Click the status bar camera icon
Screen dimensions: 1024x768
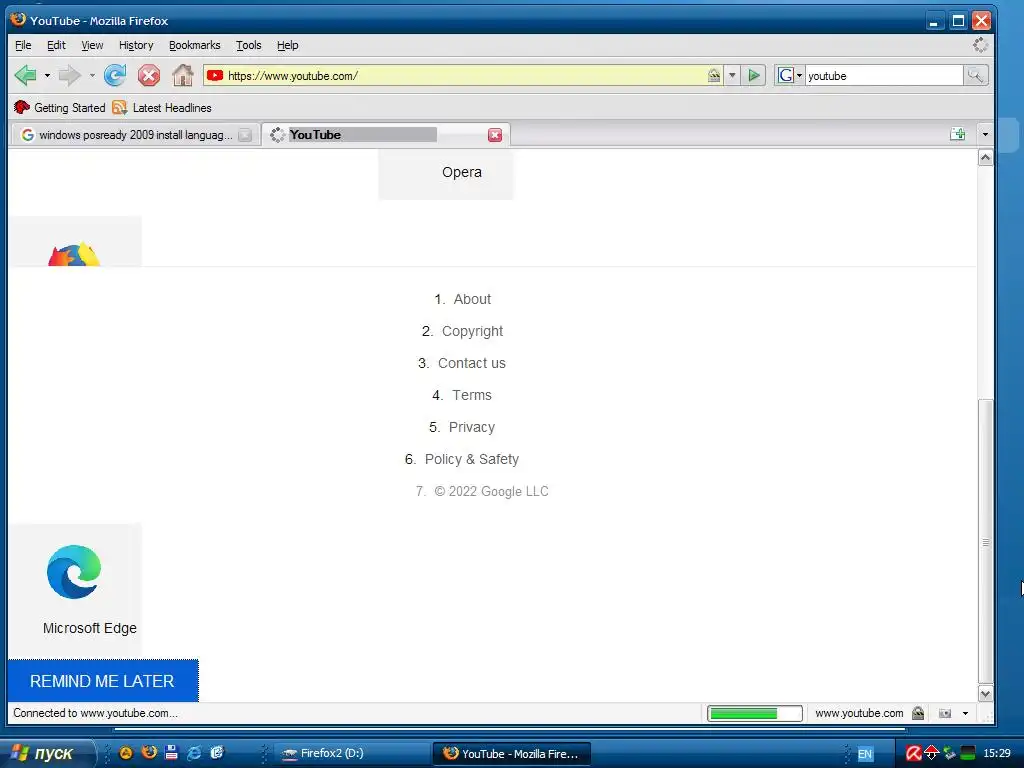click(x=944, y=713)
